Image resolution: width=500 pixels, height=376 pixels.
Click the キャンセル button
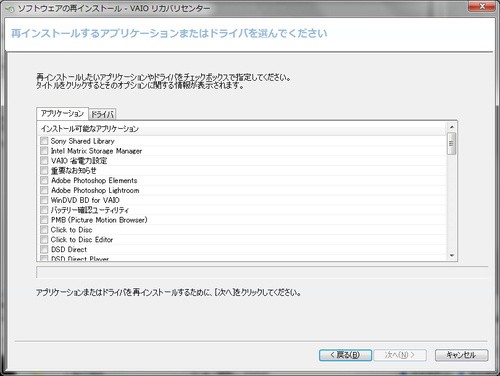pos(461,355)
